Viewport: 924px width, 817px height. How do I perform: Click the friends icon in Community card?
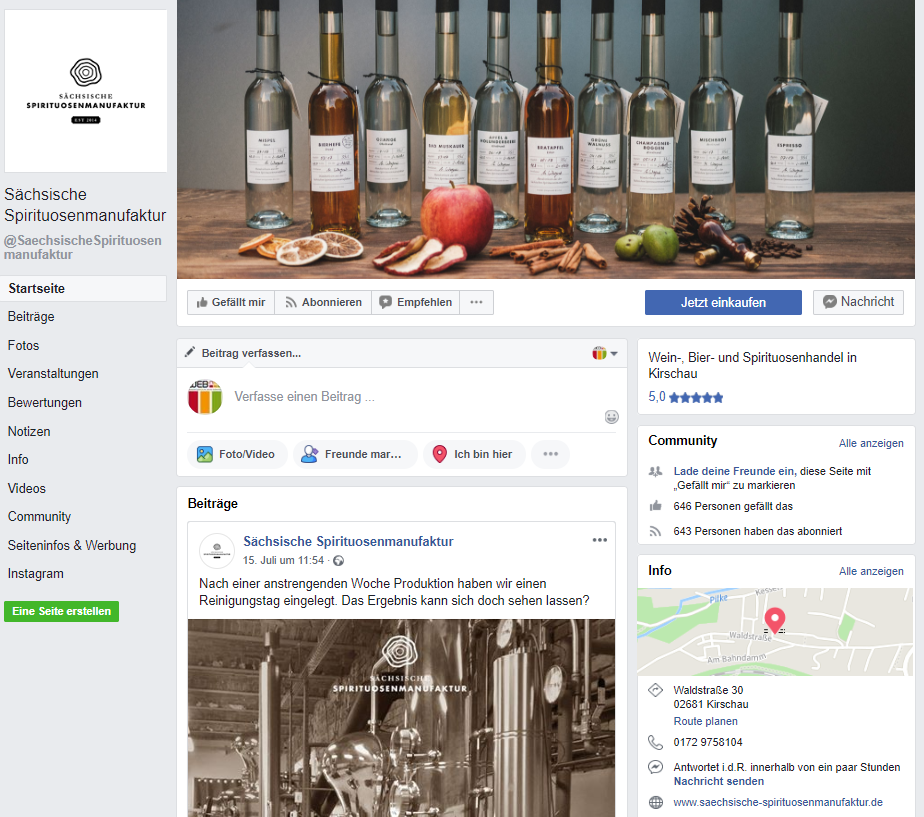[x=655, y=472]
